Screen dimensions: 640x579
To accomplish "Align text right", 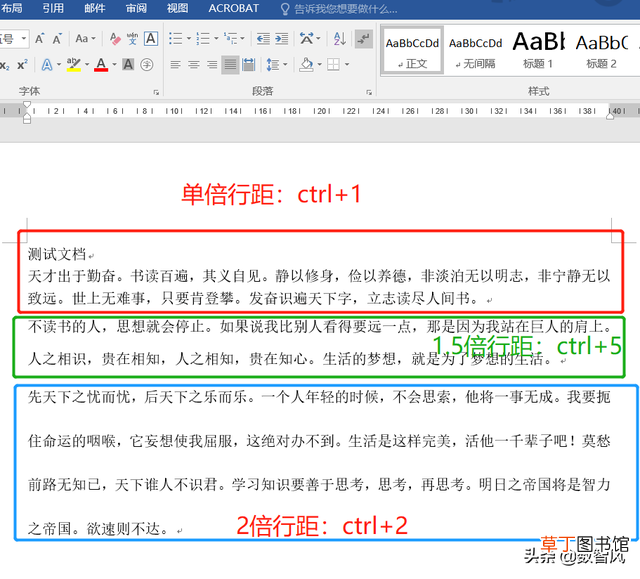I will coord(212,64).
